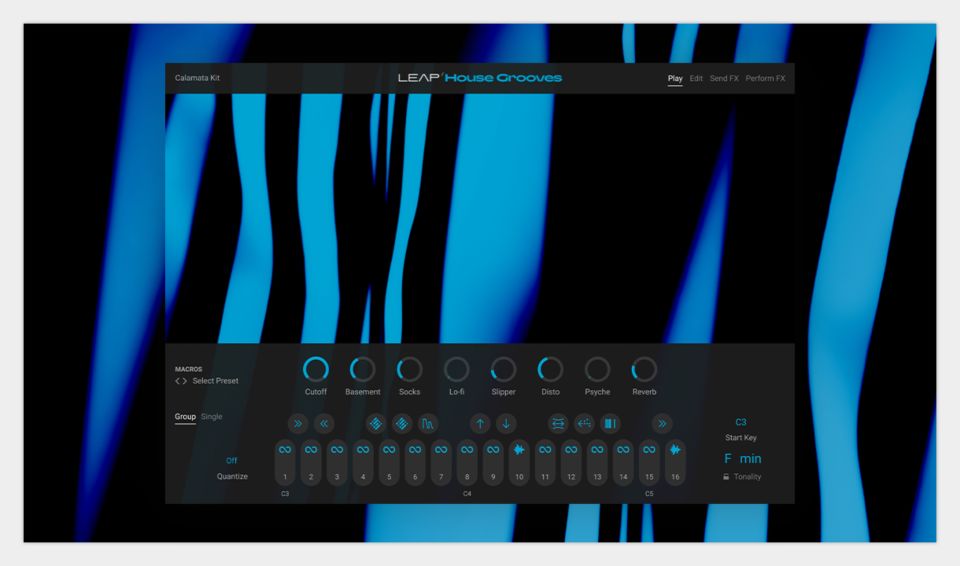960x566 pixels.
Task: Click the up arrow icon above the pads
Action: 479,424
